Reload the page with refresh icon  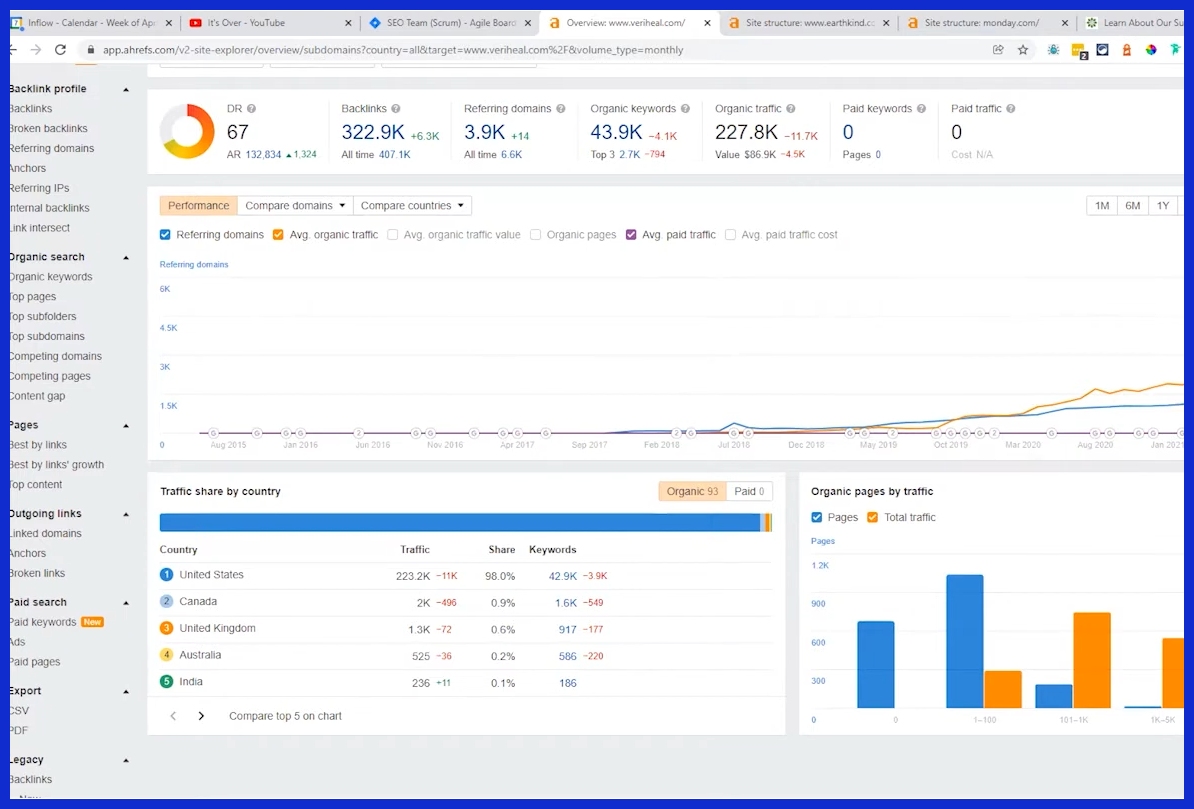pos(60,50)
